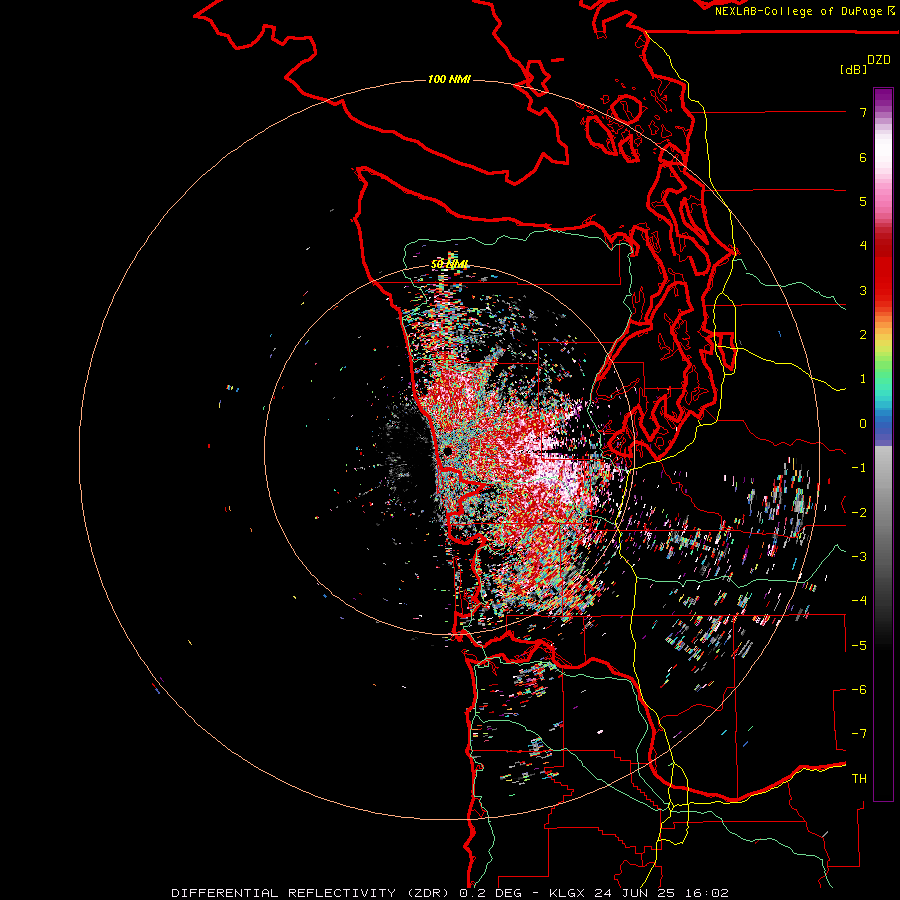Click the [dB] unit label
The image size is (900, 900).
click(853, 69)
